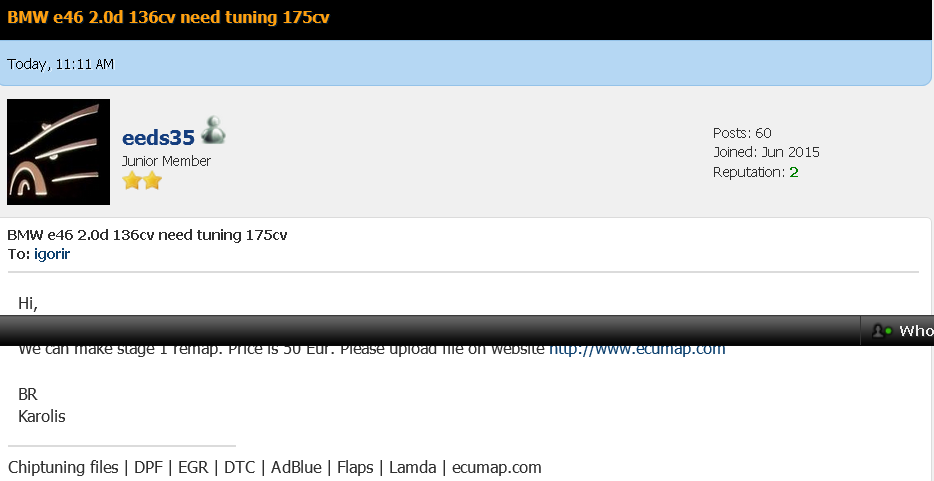Click the offline status icon beside eeds35
Image resolution: width=934 pixels, height=481 pixels.
pos(213,130)
